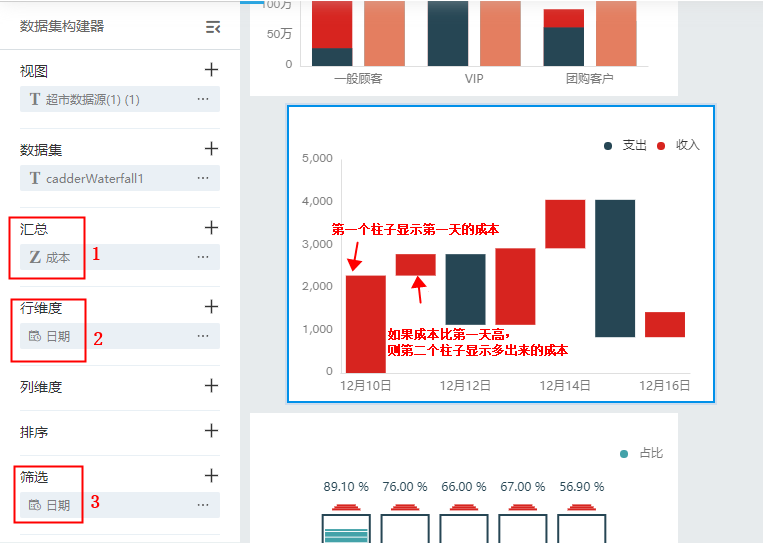Viewport: 763px width, 543px height.
Task: Click the 76.00 % value label
Action: (x=405, y=487)
